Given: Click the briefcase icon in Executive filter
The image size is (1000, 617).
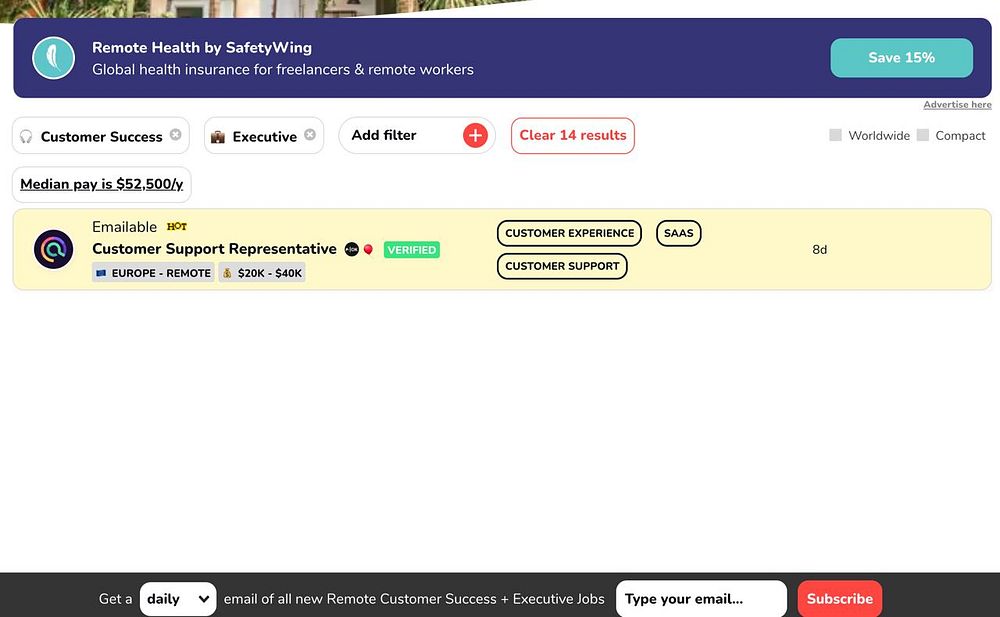Looking at the screenshot, I should click(218, 137).
